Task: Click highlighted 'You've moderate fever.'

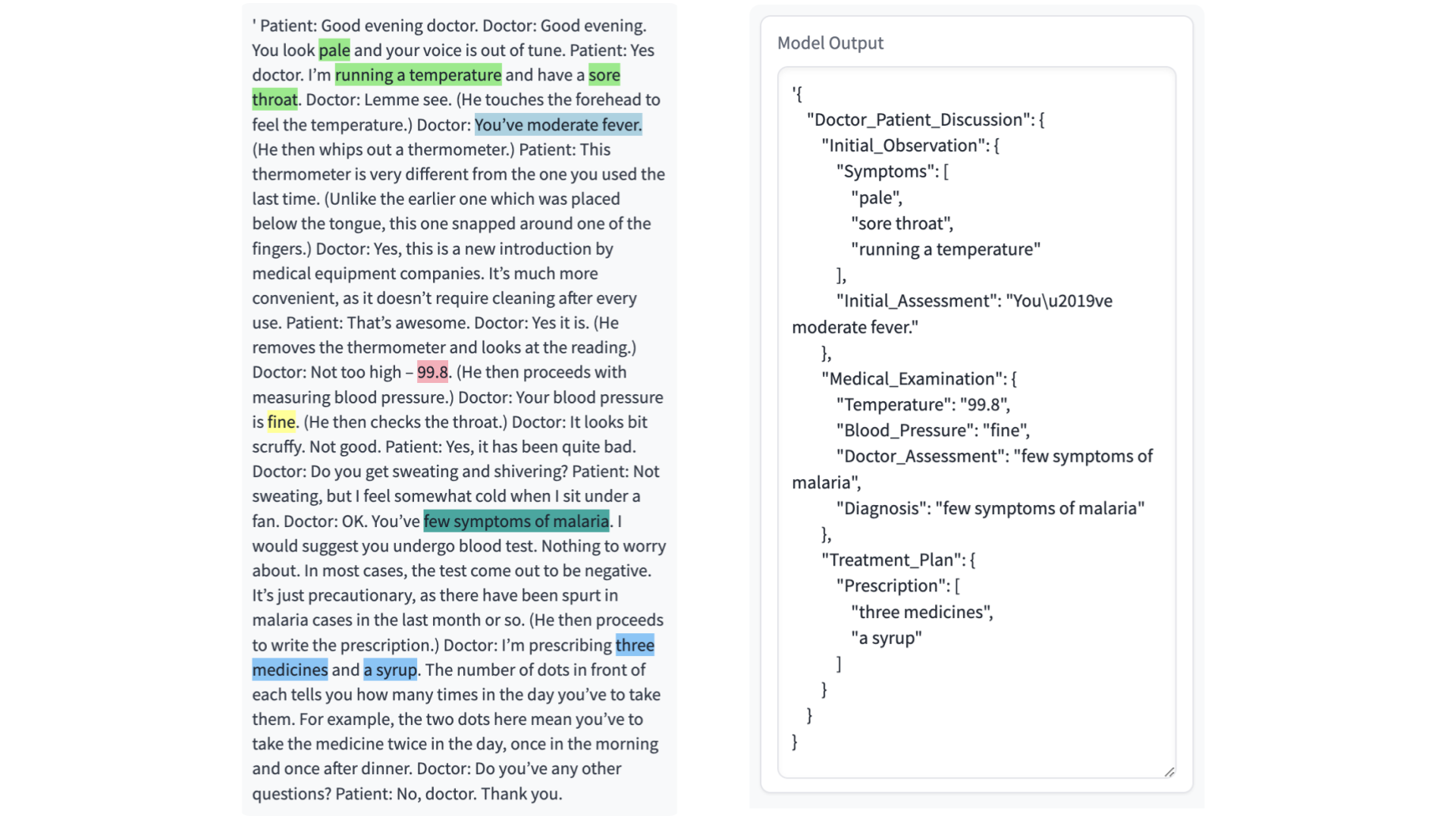Action: point(558,124)
